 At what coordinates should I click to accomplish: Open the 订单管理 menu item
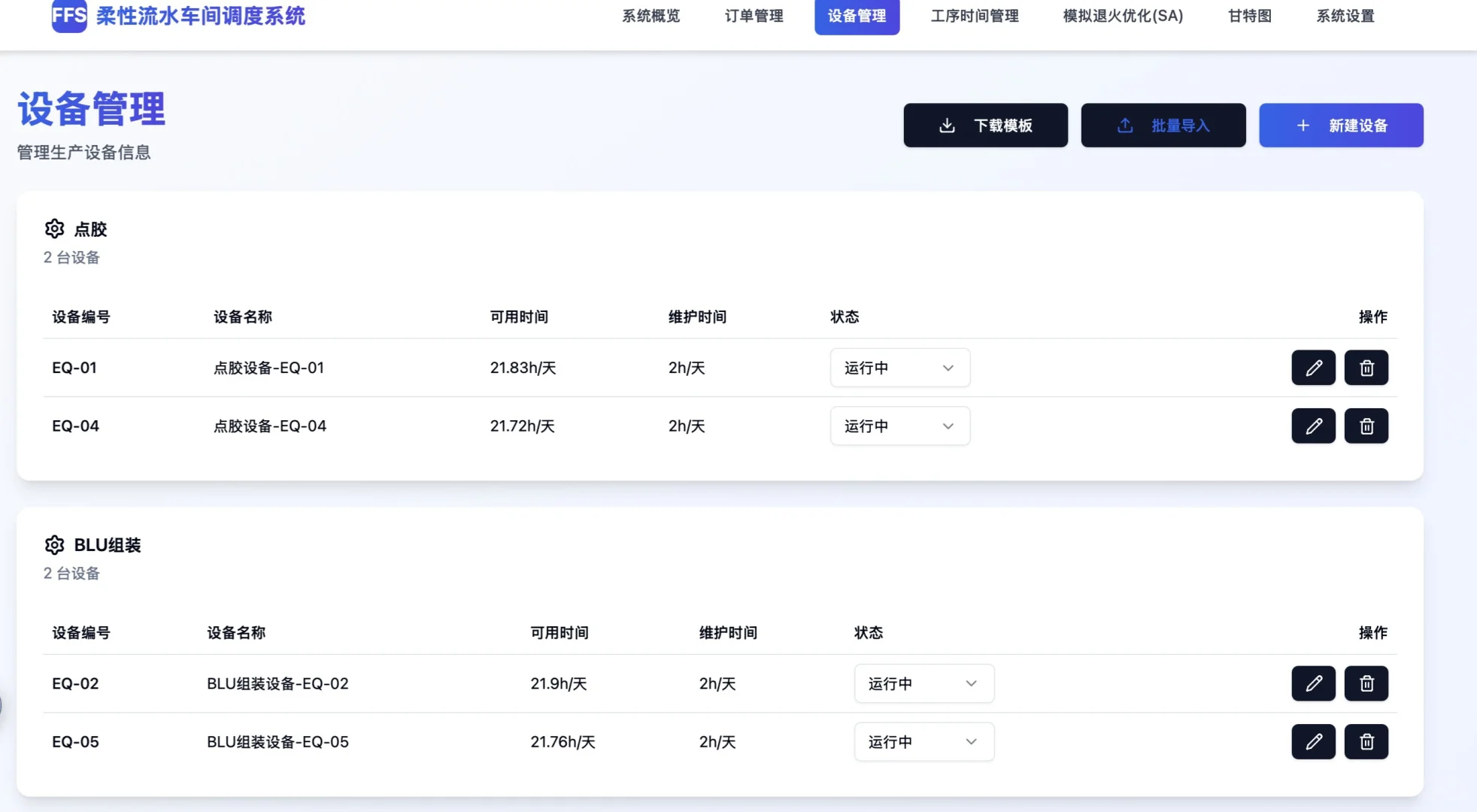753,17
